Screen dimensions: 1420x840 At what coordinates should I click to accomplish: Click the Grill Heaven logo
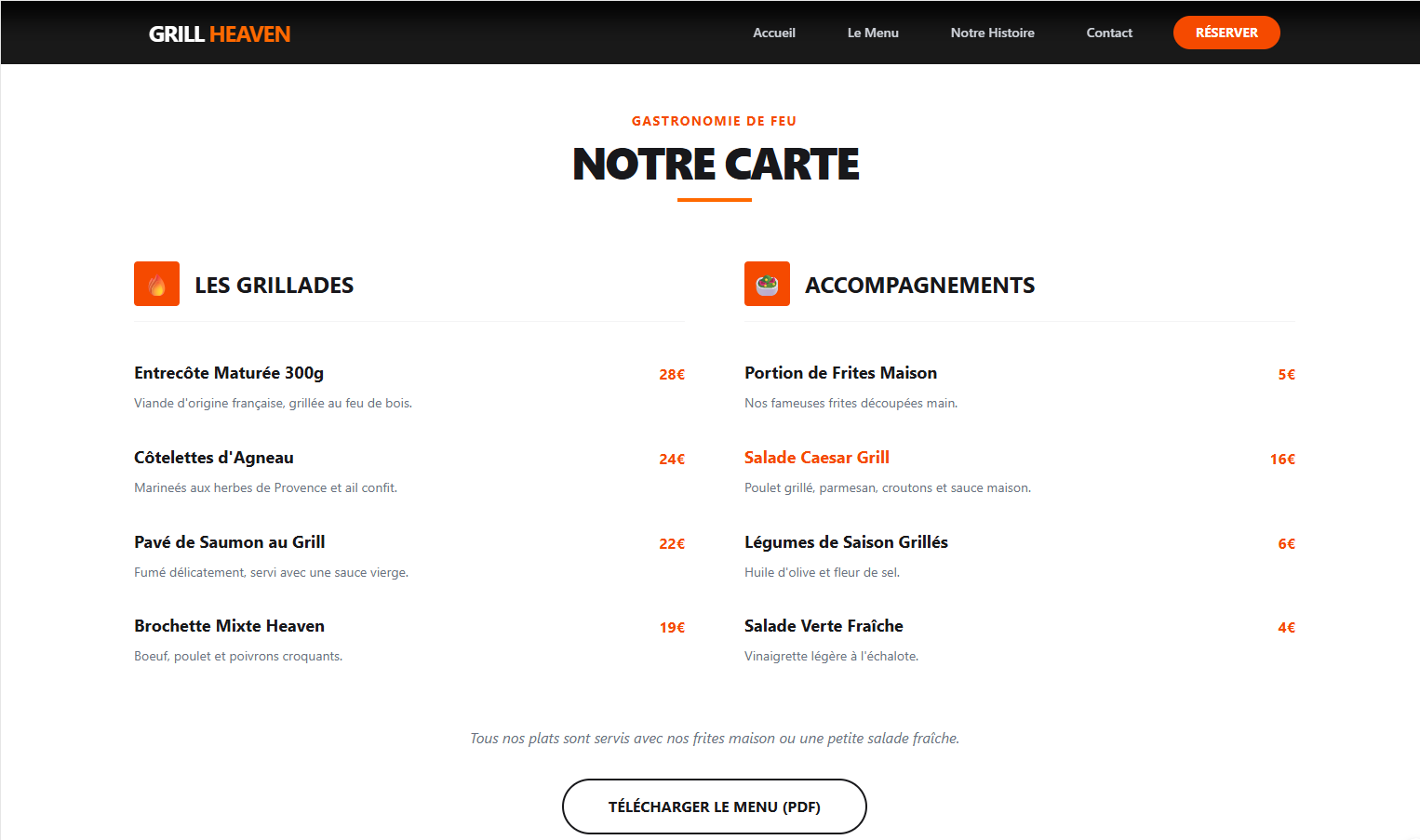pyautogui.click(x=220, y=34)
